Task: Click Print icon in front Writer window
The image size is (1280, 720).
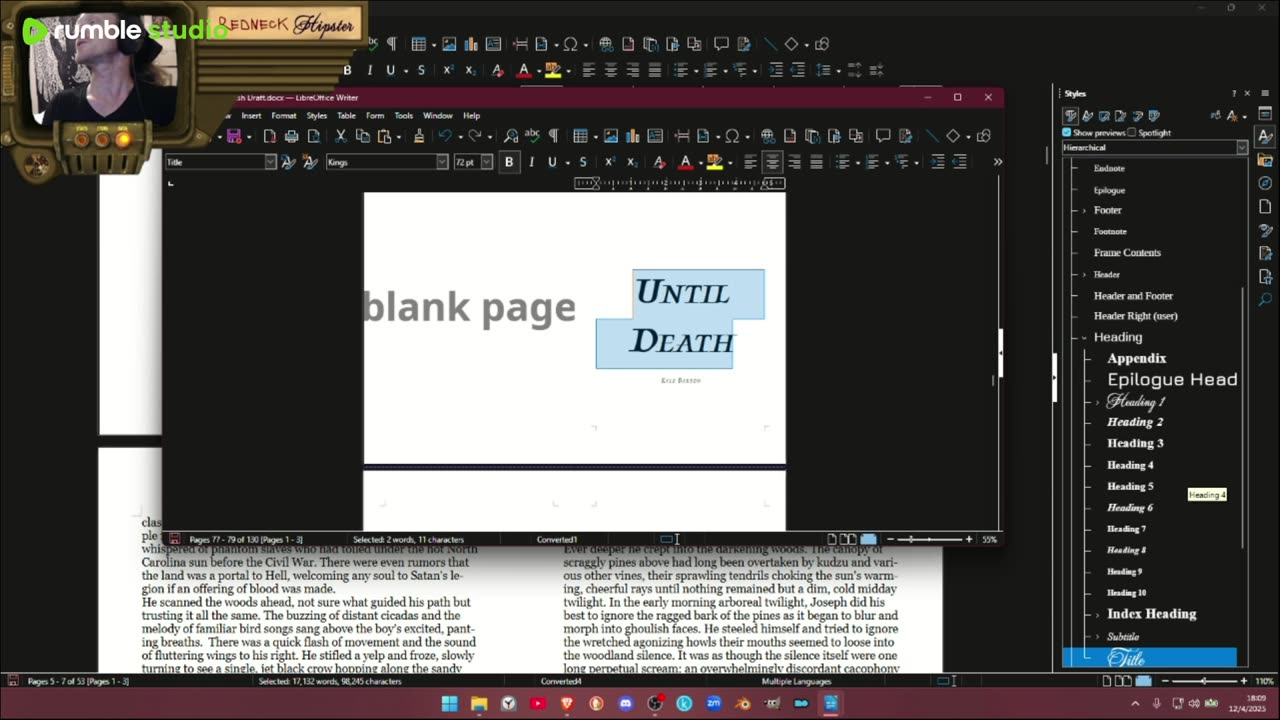Action: [291, 136]
